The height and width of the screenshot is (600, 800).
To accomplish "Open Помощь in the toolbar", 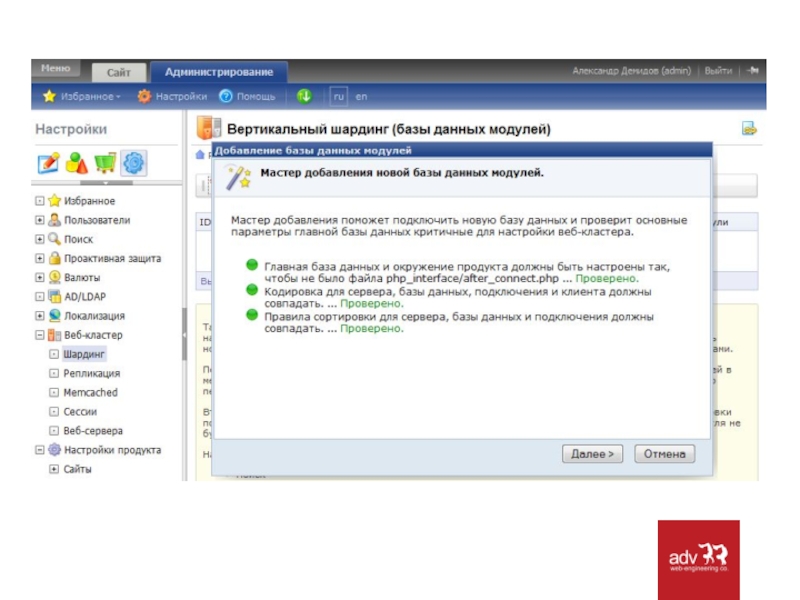I will (x=256, y=96).
